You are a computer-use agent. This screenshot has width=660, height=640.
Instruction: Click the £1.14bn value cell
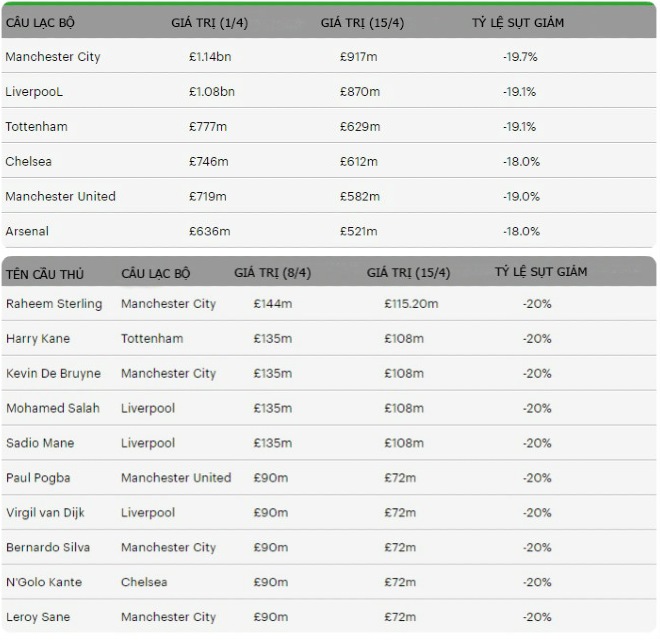pyautogui.click(x=211, y=57)
